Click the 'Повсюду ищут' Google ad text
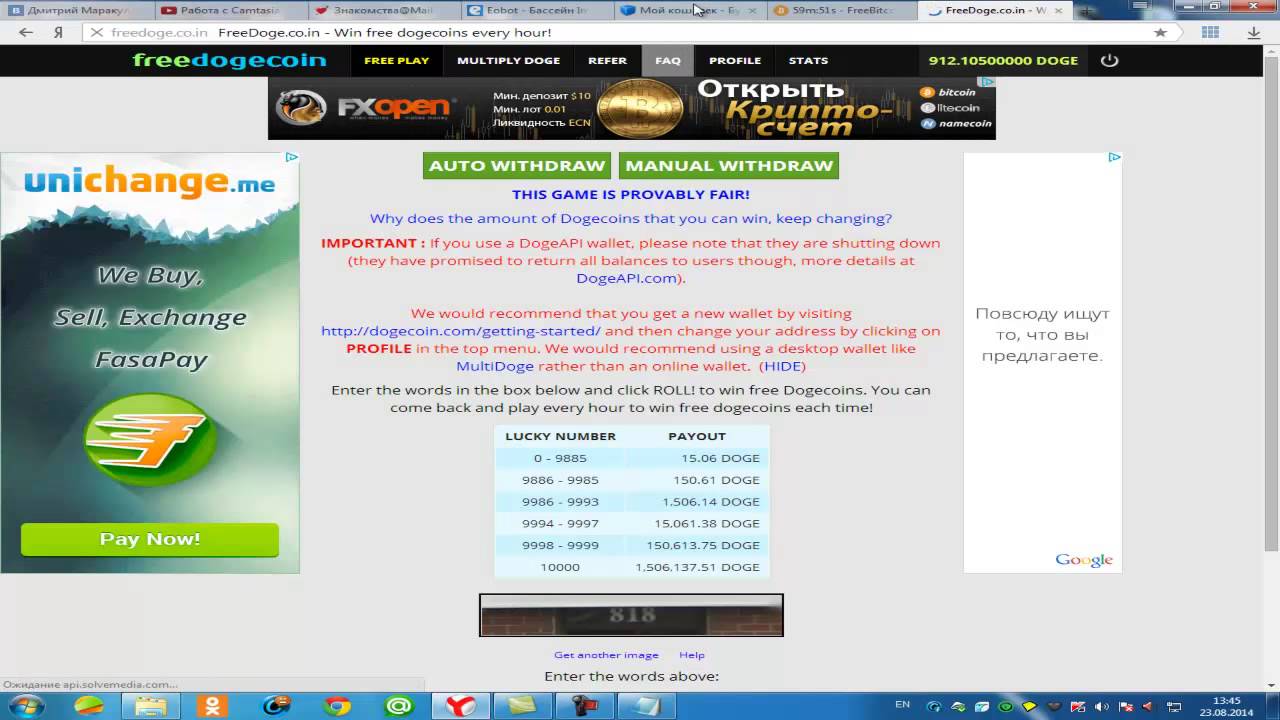The height and width of the screenshot is (720, 1280). (x=1042, y=334)
